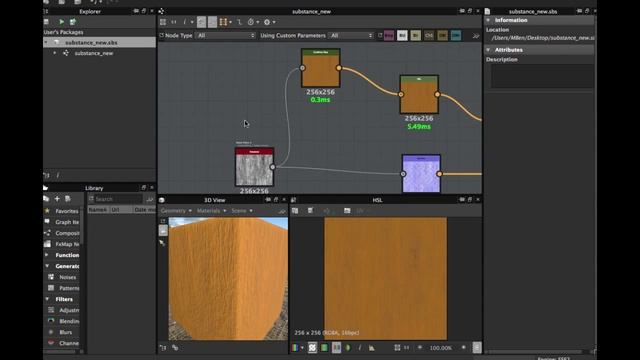Collapse the Information section
Viewport: 640px width, 360px height.
[x=488, y=20]
